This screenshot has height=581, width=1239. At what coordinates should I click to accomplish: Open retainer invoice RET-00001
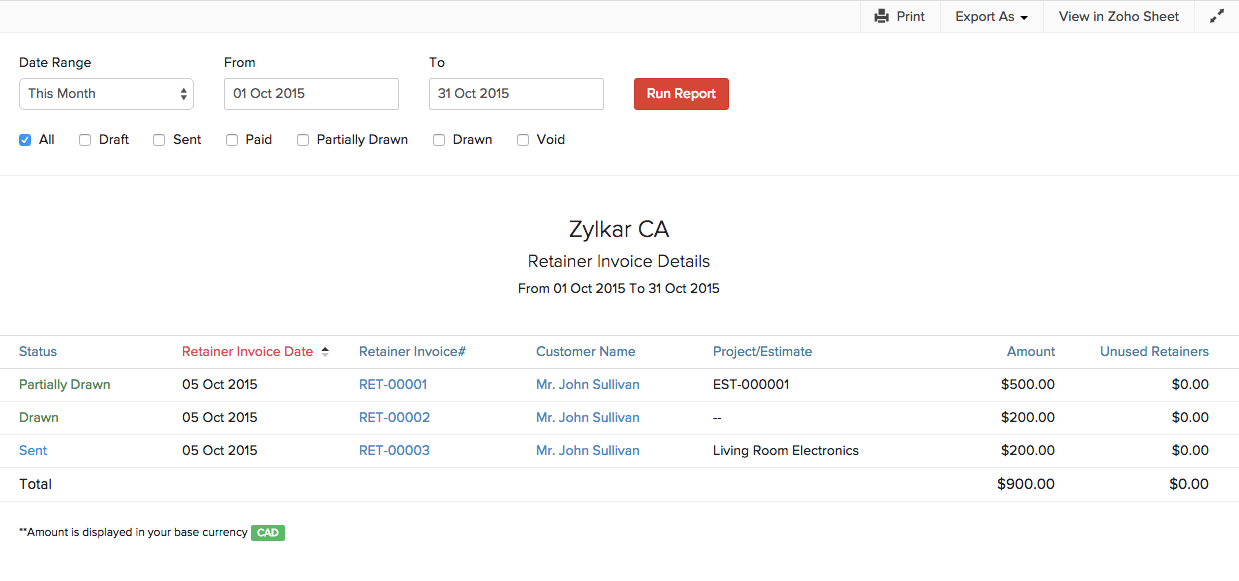click(393, 385)
